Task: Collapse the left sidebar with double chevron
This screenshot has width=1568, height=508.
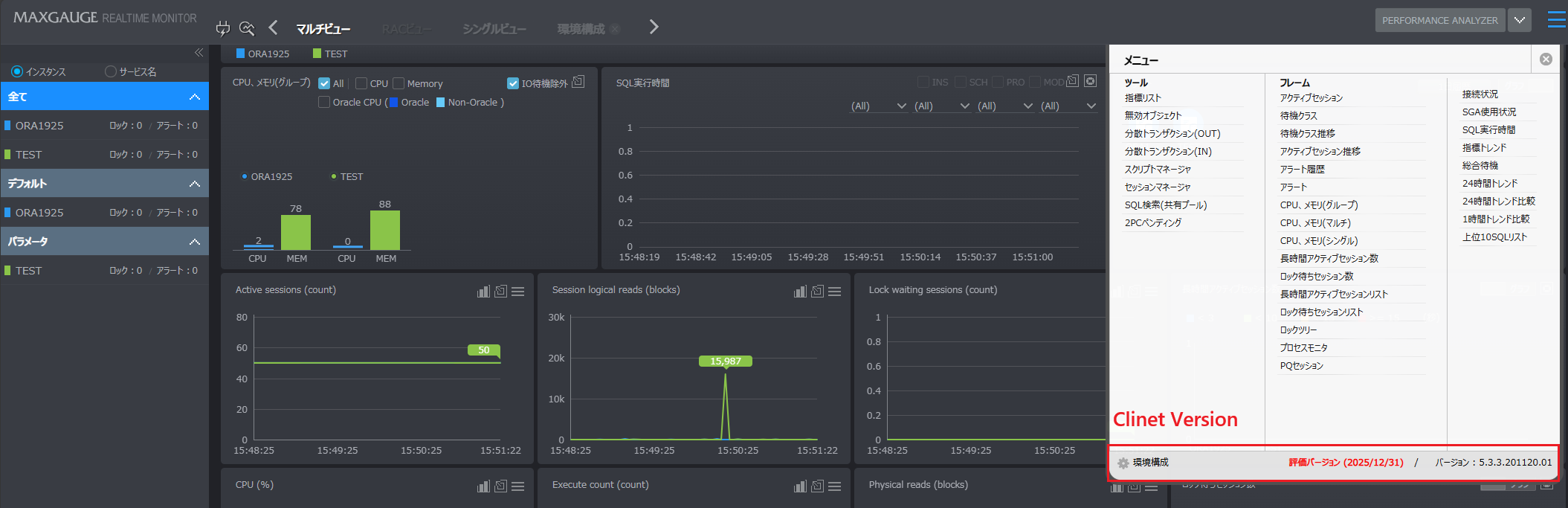Action: pos(199,53)
